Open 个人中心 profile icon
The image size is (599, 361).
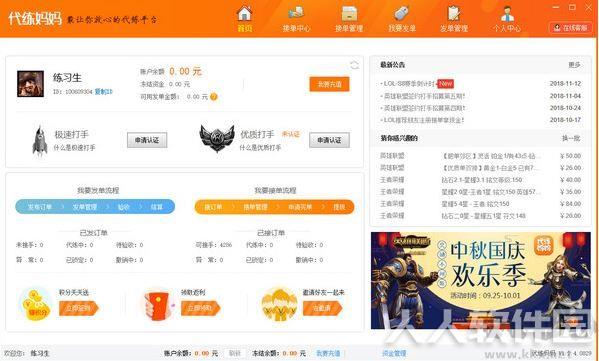[507, 14]
